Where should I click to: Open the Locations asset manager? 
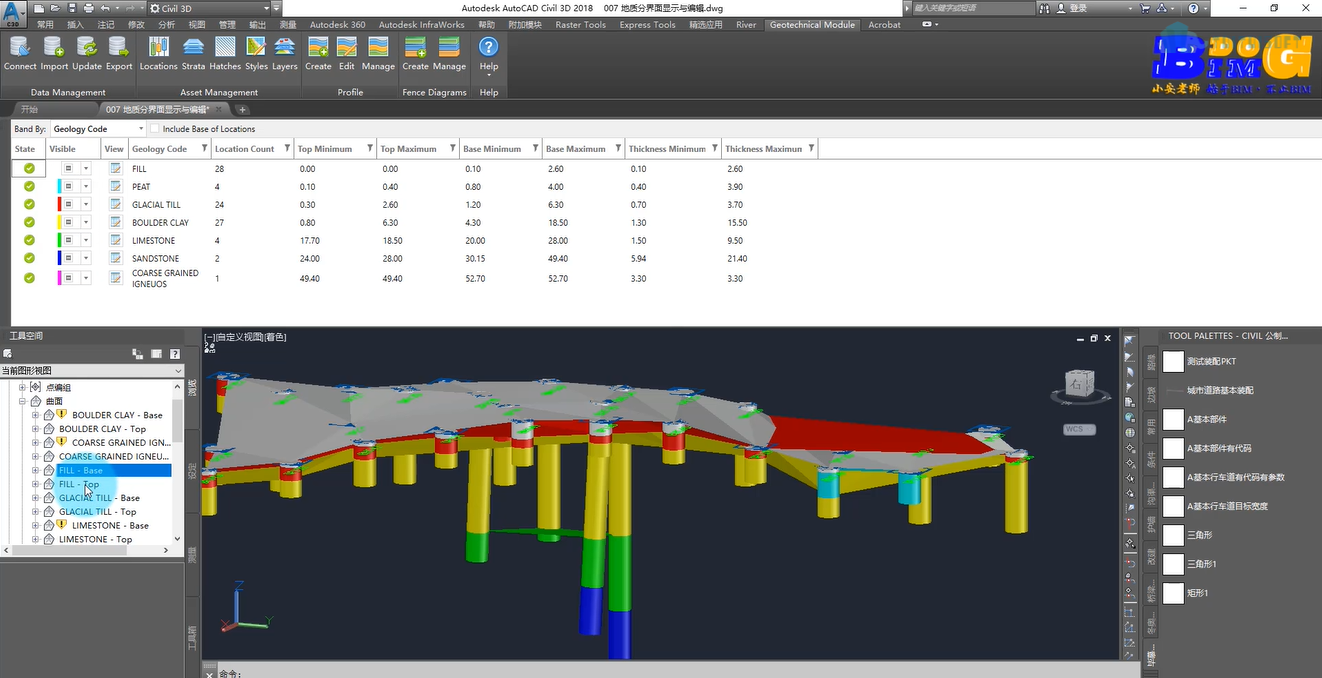click(158, 53)
